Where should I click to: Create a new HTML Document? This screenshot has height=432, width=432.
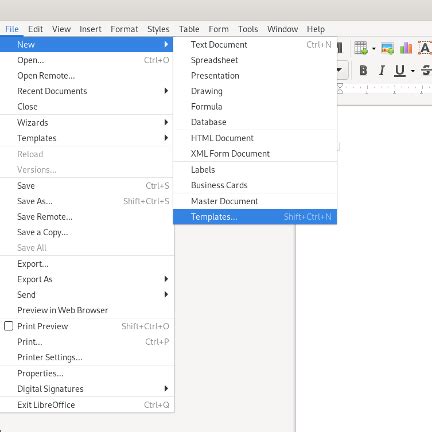pos(255,138)
